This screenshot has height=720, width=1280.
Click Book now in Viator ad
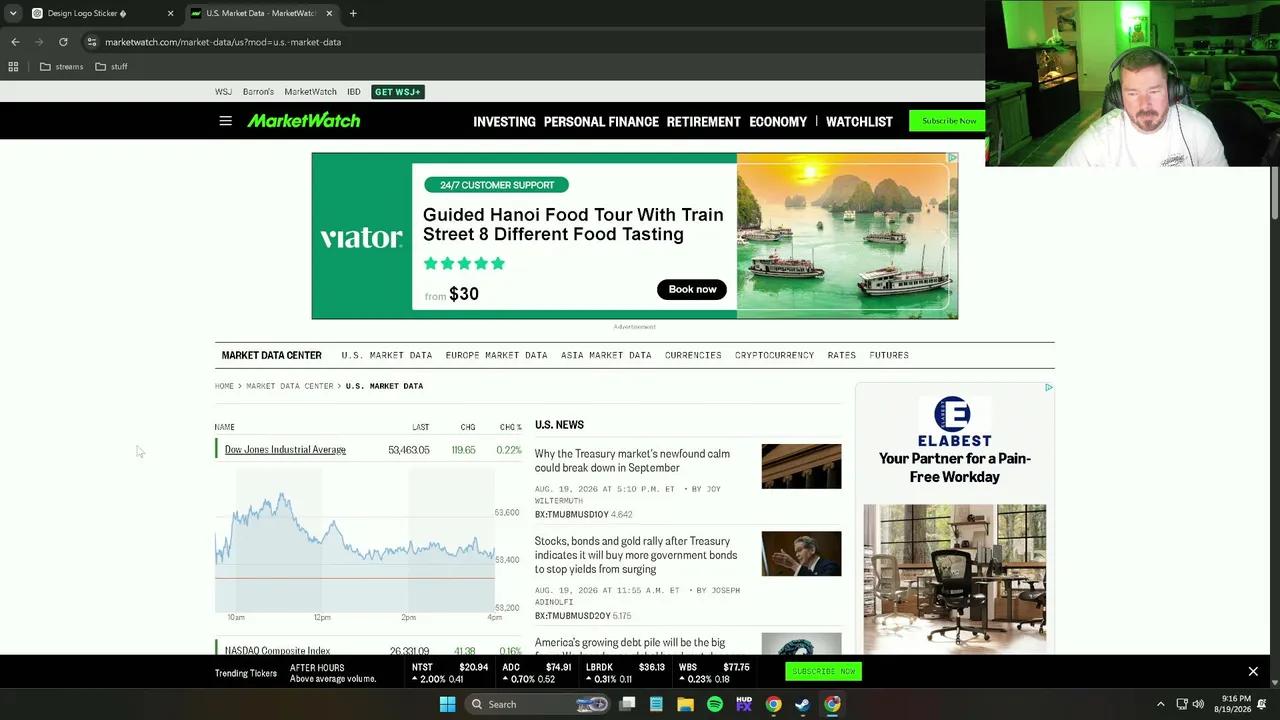pos(692,289)
